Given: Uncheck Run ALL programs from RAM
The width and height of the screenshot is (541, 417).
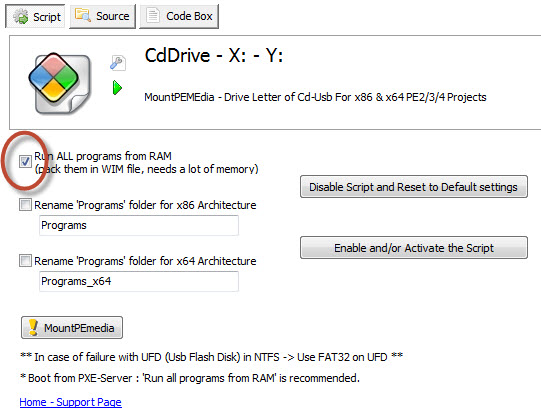Looking at the screenshot, I should point(25,161).
